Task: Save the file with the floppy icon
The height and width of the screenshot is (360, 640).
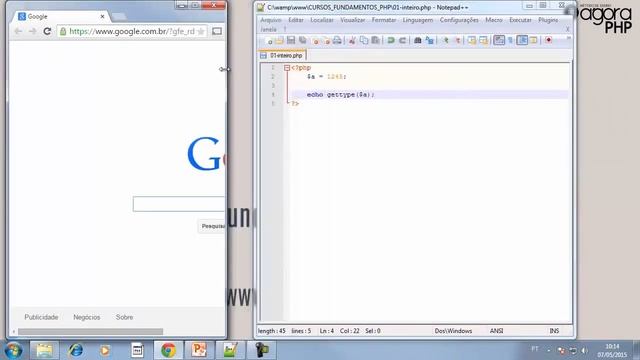Action: pyautogui.click(x=291, y=40)
